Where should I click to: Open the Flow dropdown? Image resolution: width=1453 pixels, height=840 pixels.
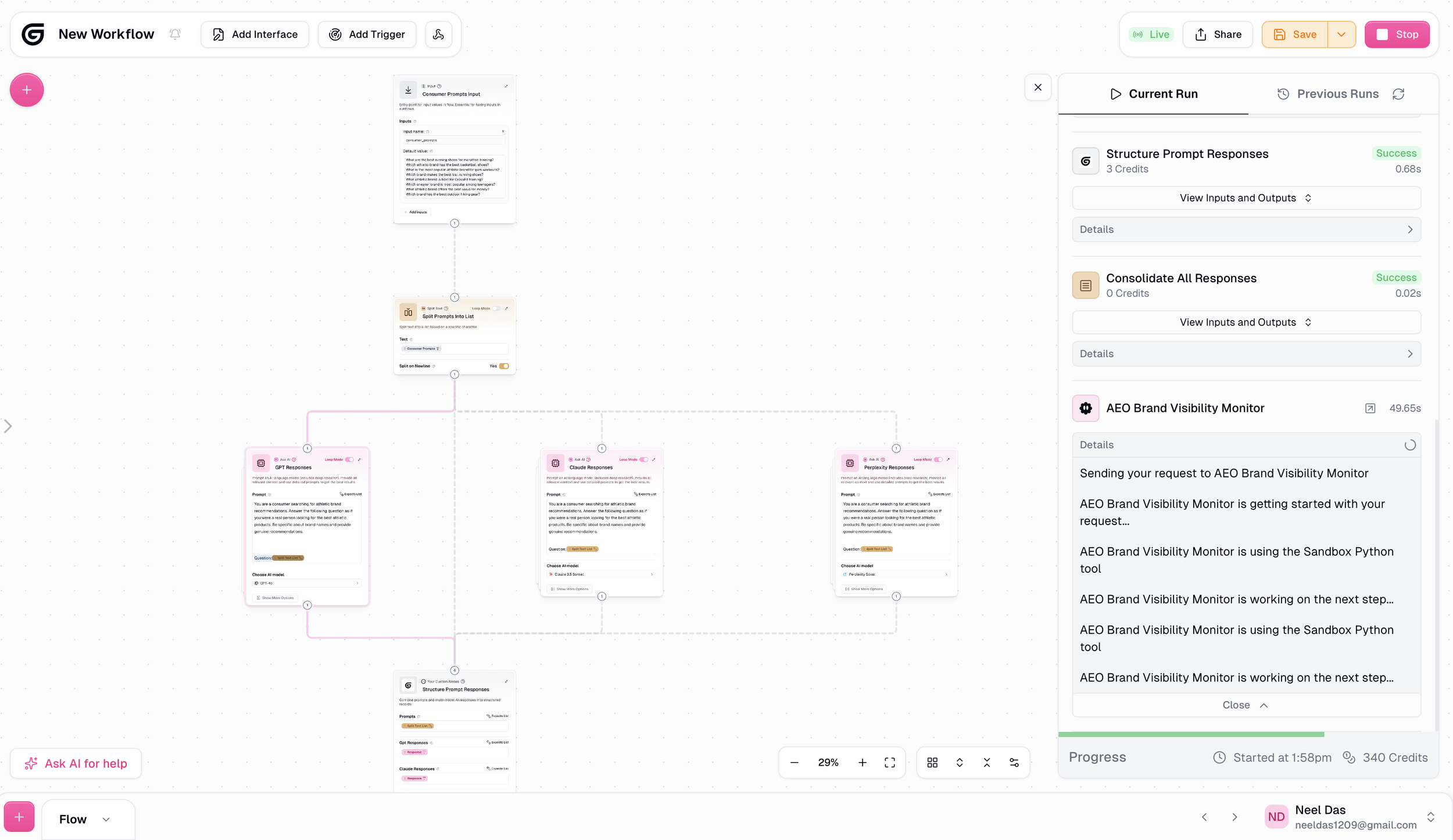85,819
